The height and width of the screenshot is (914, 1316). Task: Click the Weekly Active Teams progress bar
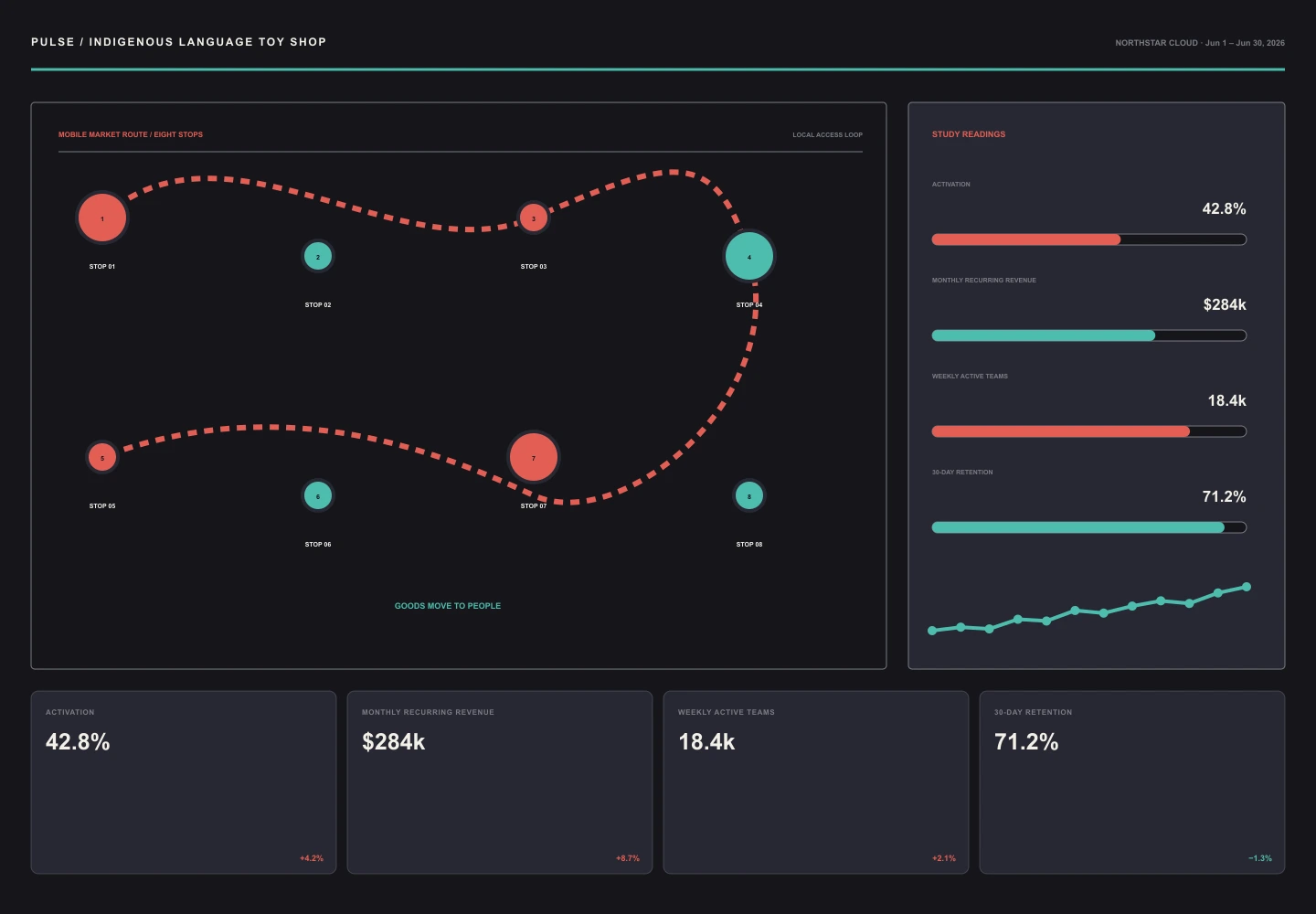click(x=1089, y=431)
